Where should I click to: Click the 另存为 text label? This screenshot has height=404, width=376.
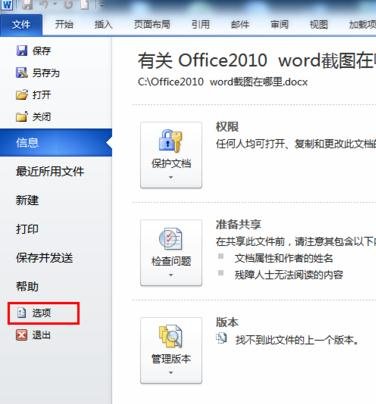pyautogui.click(x=46, y=73)
